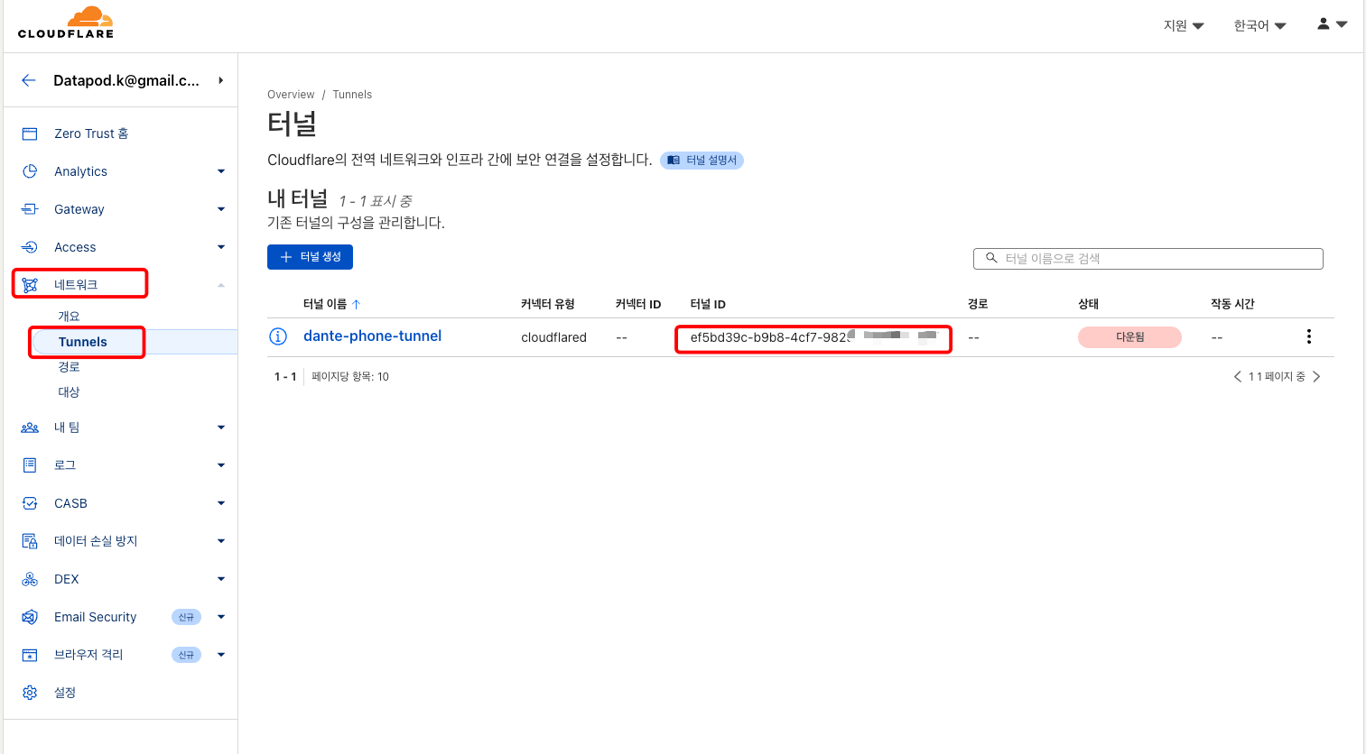The image size is (1366, 754).
Task: Expand the Gateway menu arrow
Action: [x=221, y=210]
